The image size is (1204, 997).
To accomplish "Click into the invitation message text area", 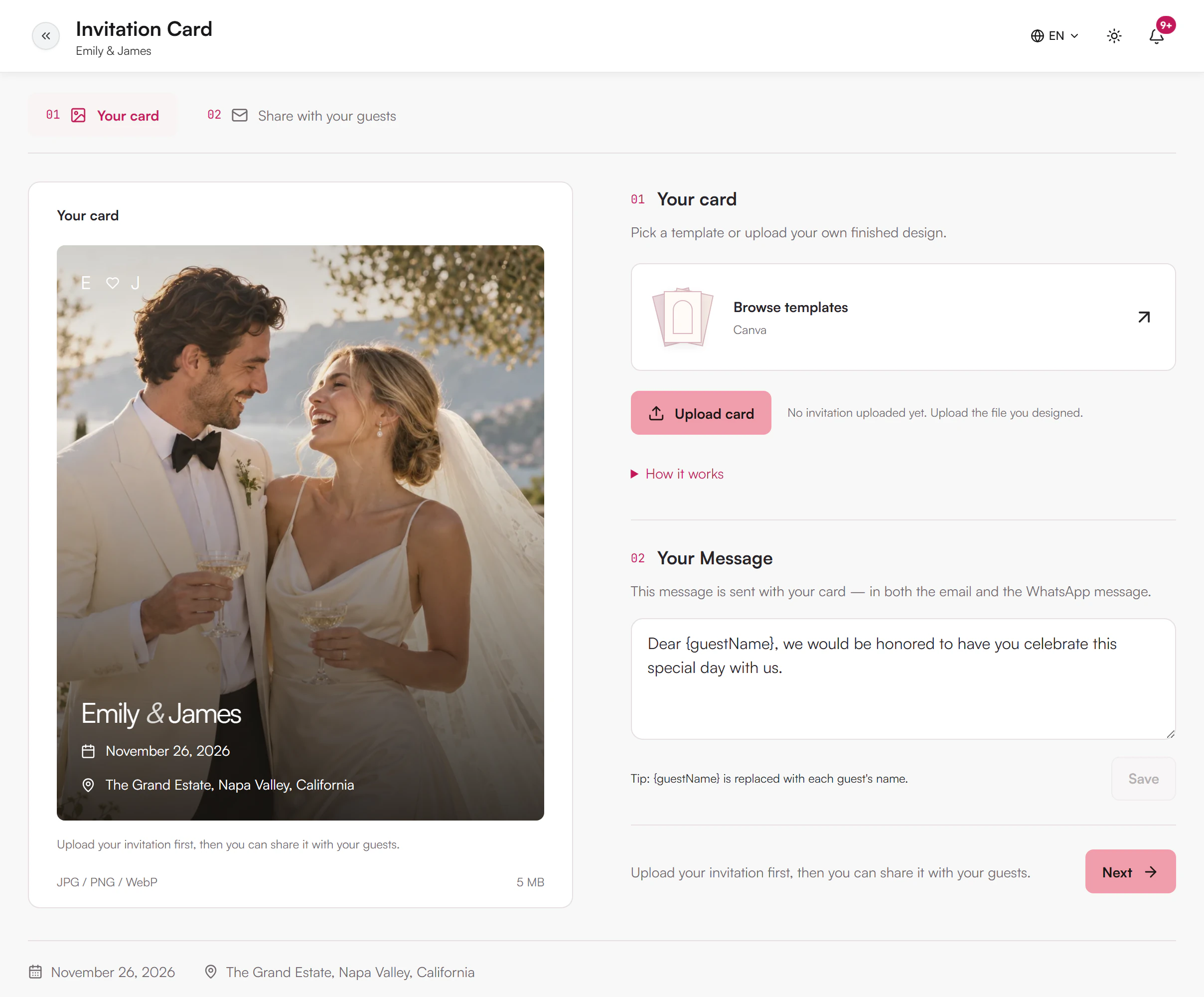I will [903, 678].
